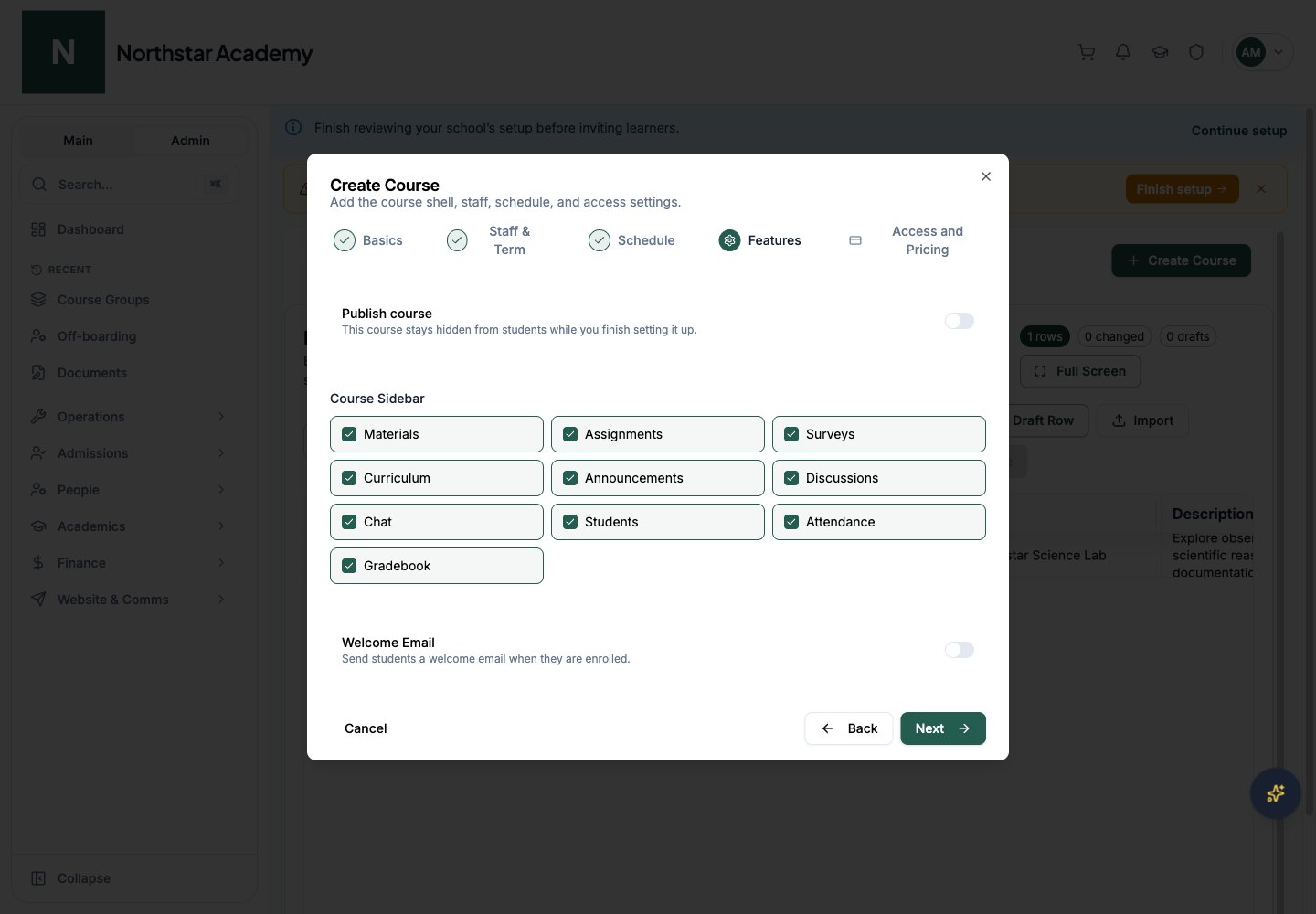Expand the Academics menu
The image size is (1316, 914).
129,526
